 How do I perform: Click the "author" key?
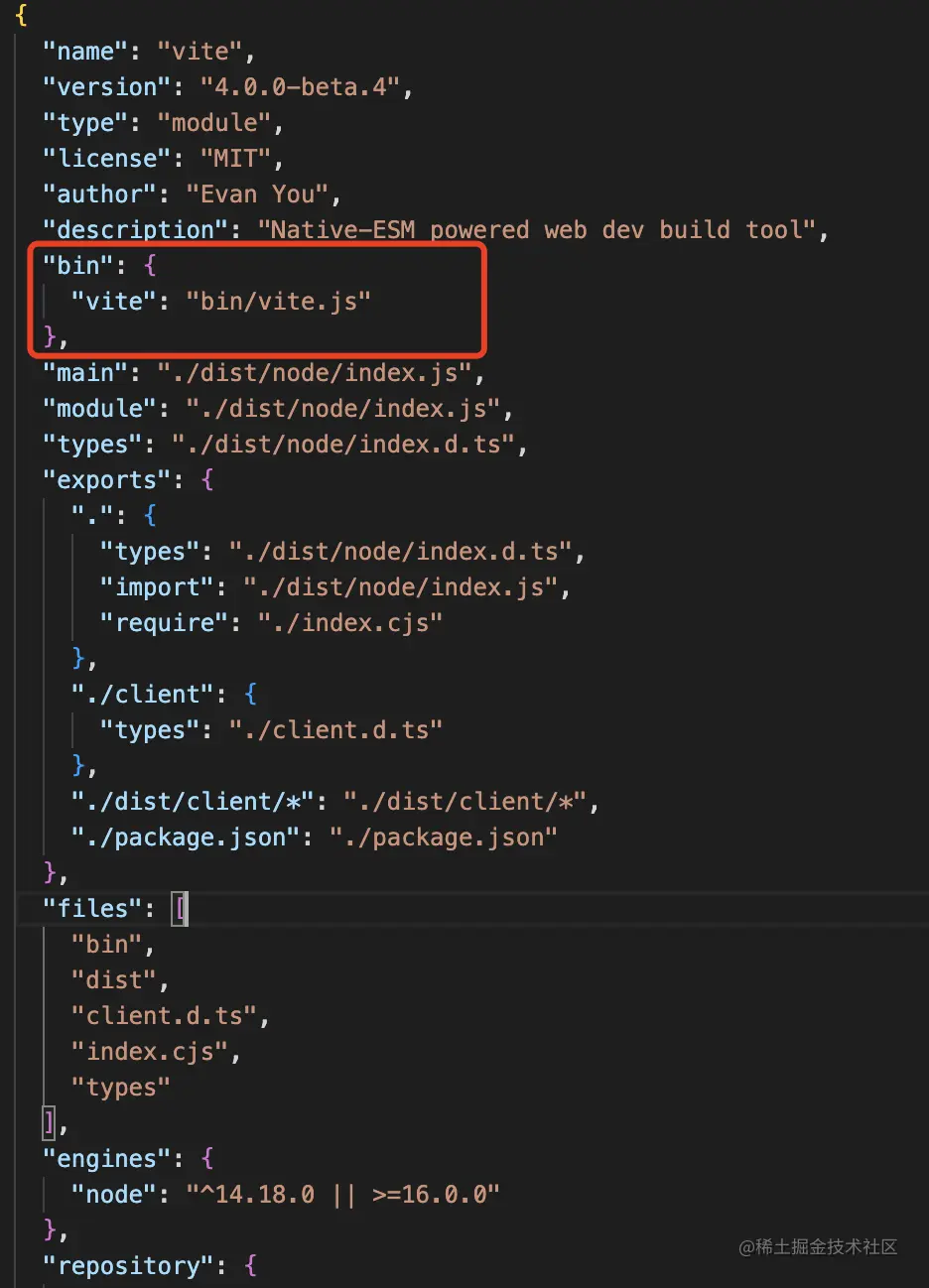(100, 194)
